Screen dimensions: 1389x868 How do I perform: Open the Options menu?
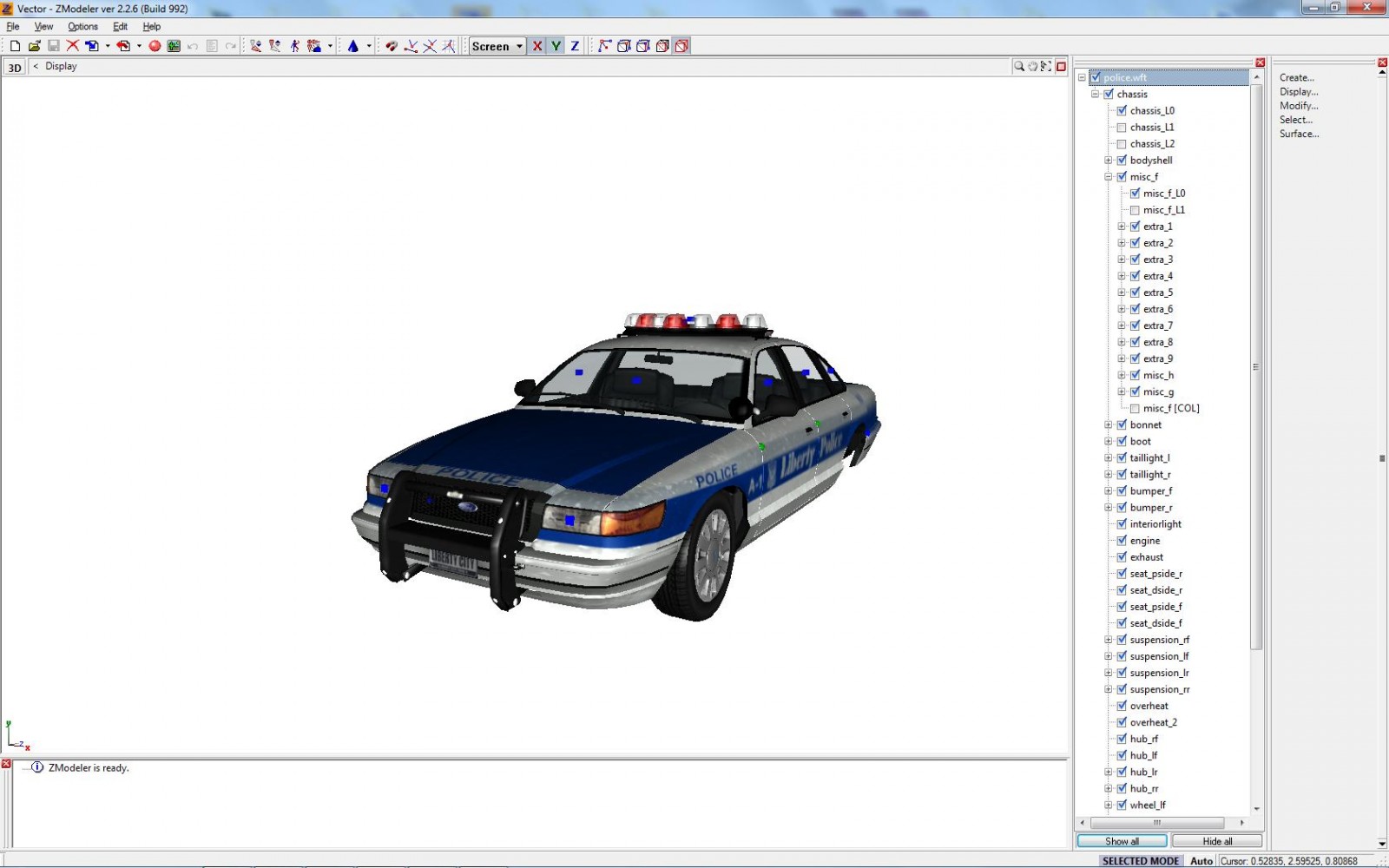point(82,27)
